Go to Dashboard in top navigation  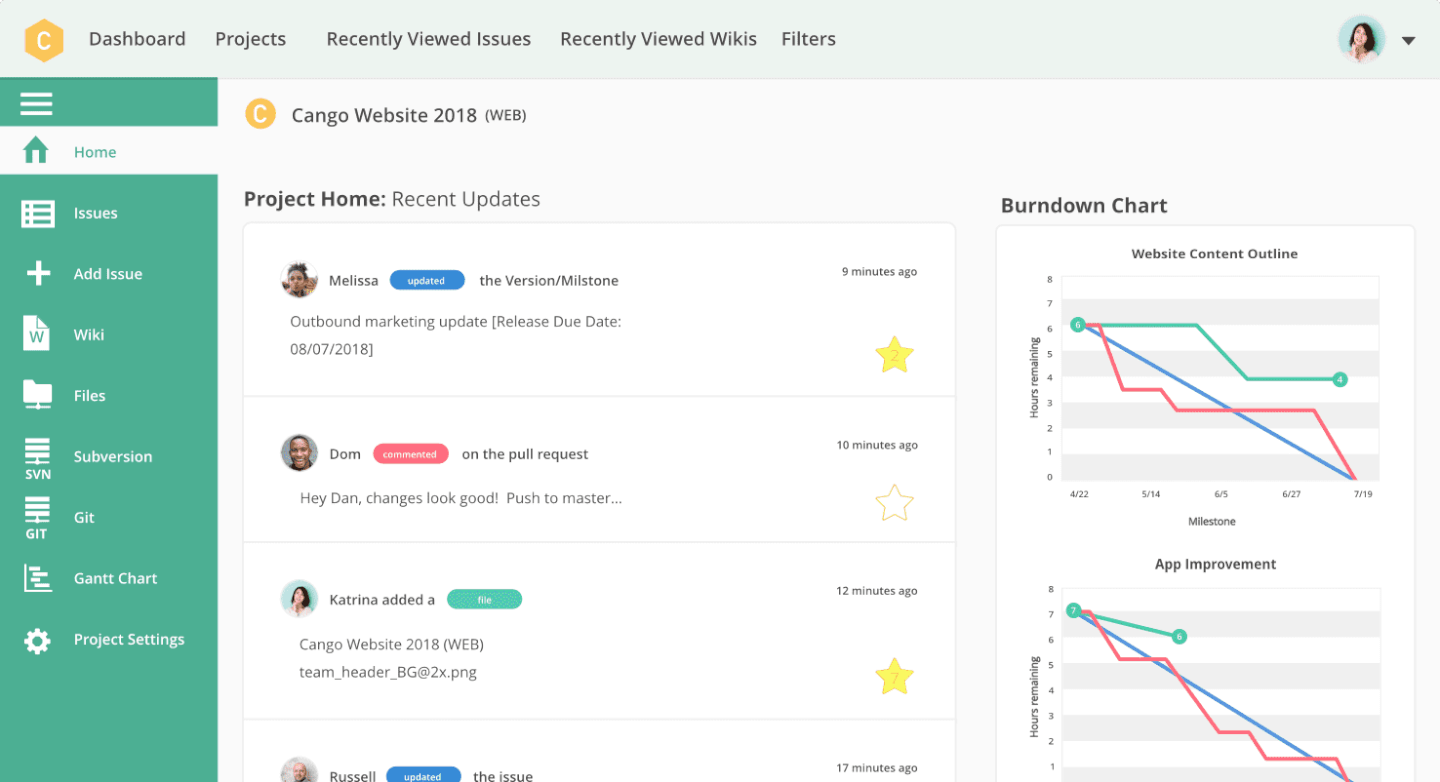pos(137,39)
